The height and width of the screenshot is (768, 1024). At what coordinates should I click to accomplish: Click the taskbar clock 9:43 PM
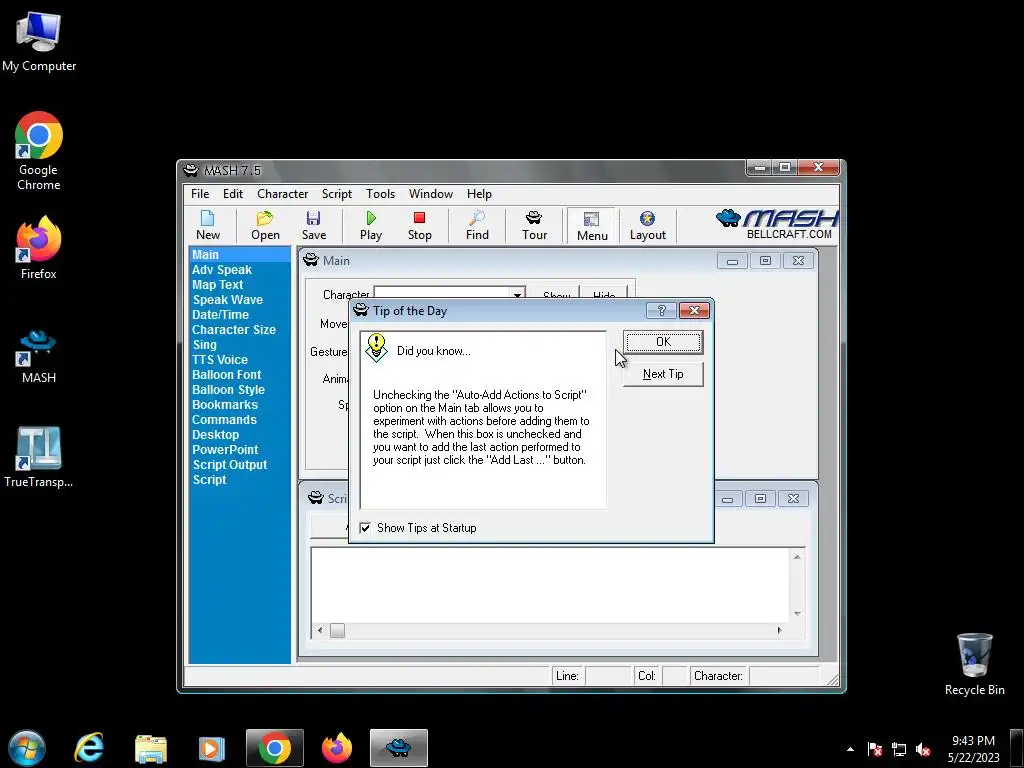click(973, 741)
